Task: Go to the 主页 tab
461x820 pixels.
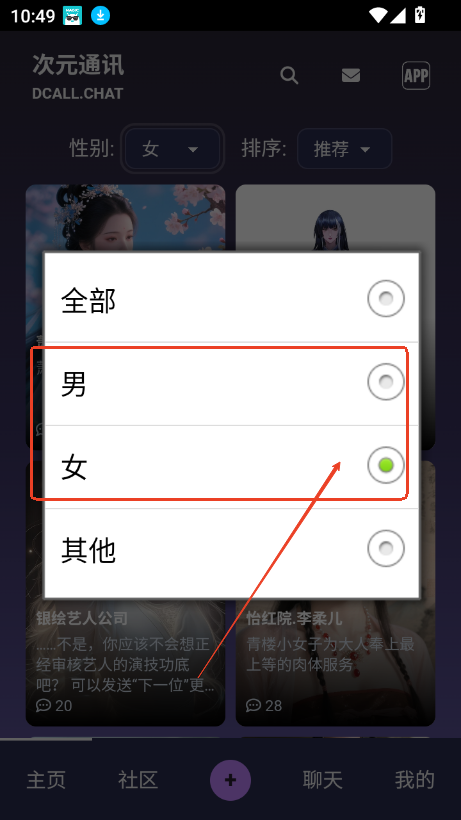Action: point(46,780)
